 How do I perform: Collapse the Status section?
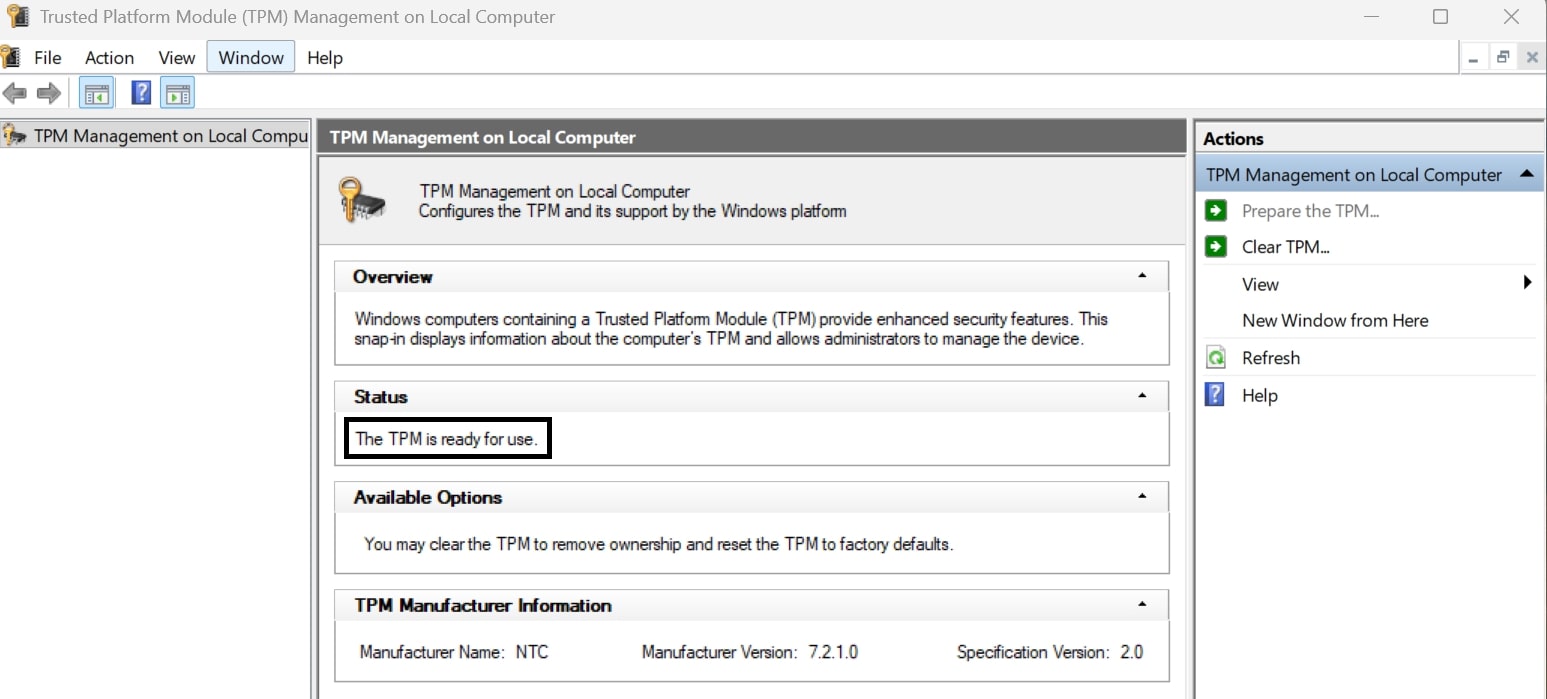pyautogui.click(x=1142, y=396)
